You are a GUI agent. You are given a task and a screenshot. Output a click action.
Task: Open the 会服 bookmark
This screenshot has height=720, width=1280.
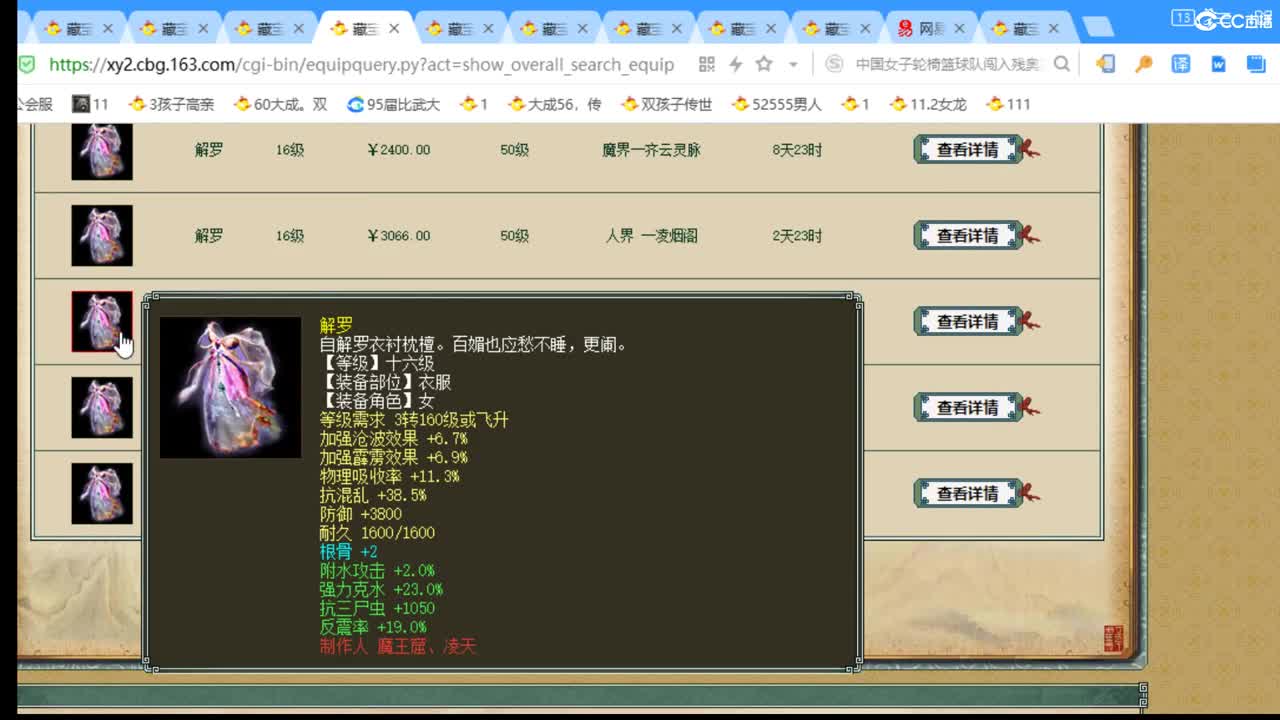click(x=35, y=104)
